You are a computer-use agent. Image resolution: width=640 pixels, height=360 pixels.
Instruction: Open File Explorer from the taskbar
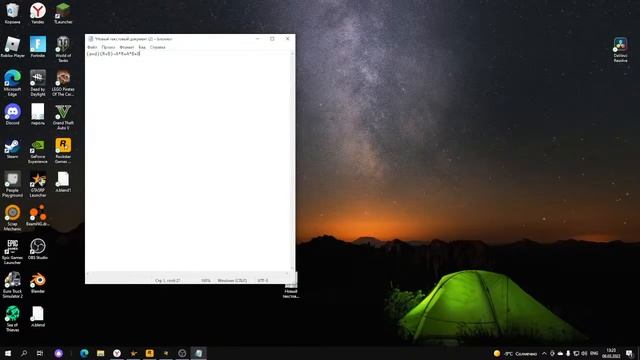click(100, 353)
